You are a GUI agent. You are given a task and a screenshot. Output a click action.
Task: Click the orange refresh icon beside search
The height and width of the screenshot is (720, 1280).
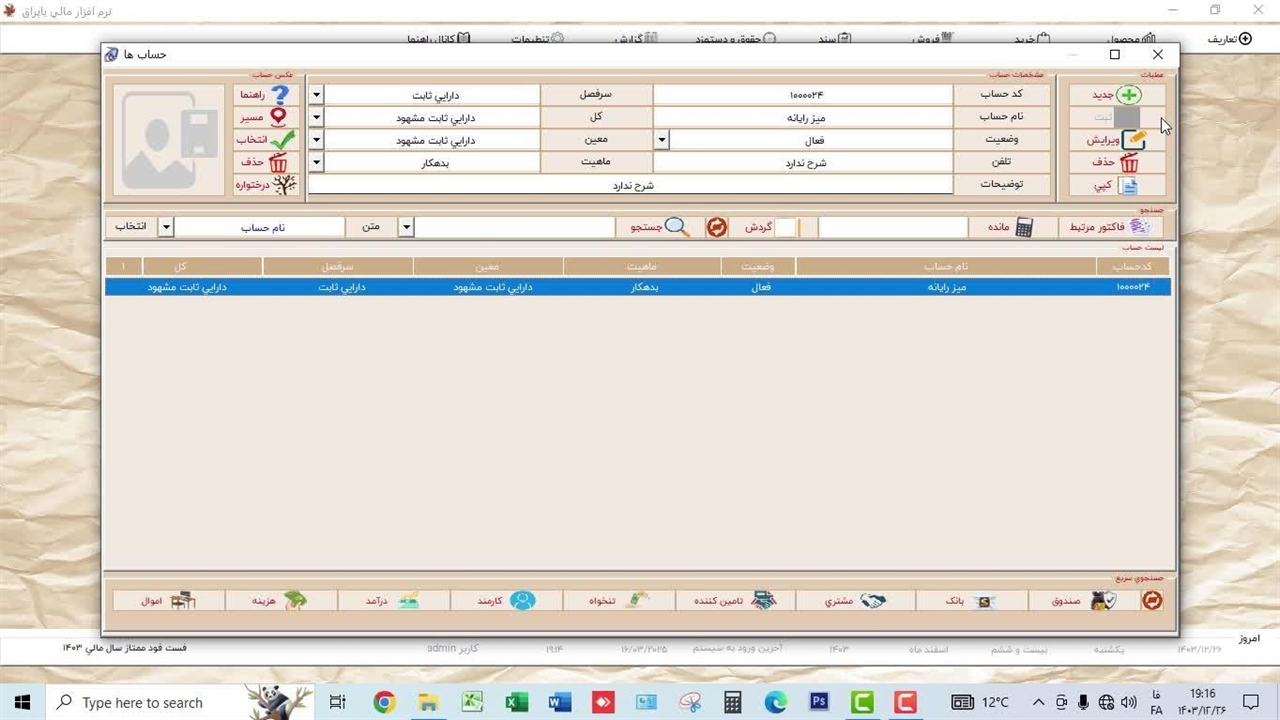tap(717, 227)
